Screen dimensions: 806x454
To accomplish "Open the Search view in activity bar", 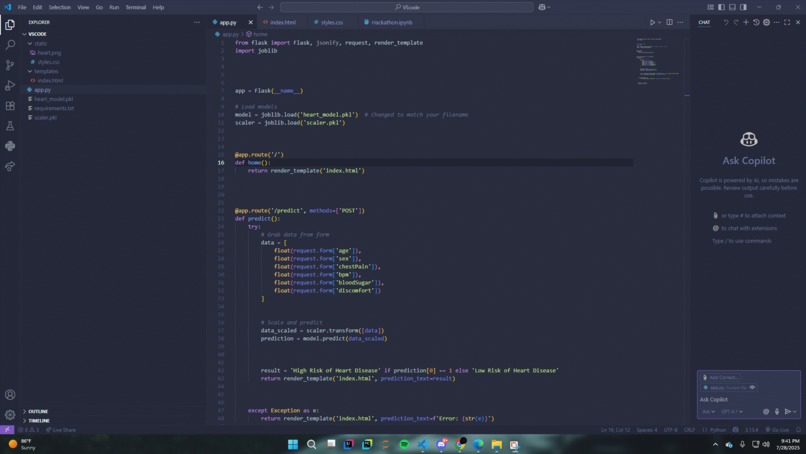I will tap(10, 45).
